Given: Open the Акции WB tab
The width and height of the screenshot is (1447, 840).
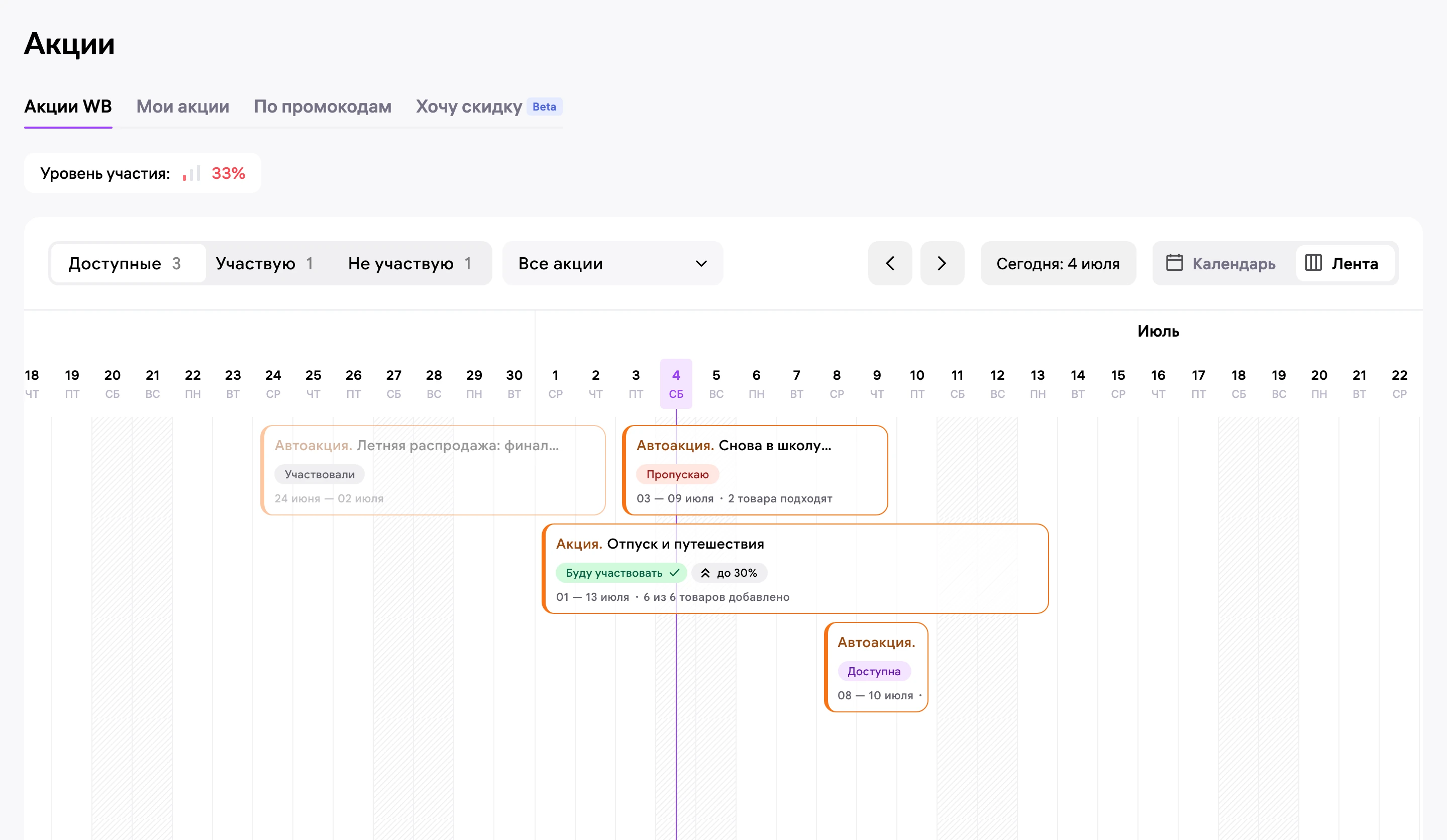Looking at the screenshot, I should (x=68, y=107).
